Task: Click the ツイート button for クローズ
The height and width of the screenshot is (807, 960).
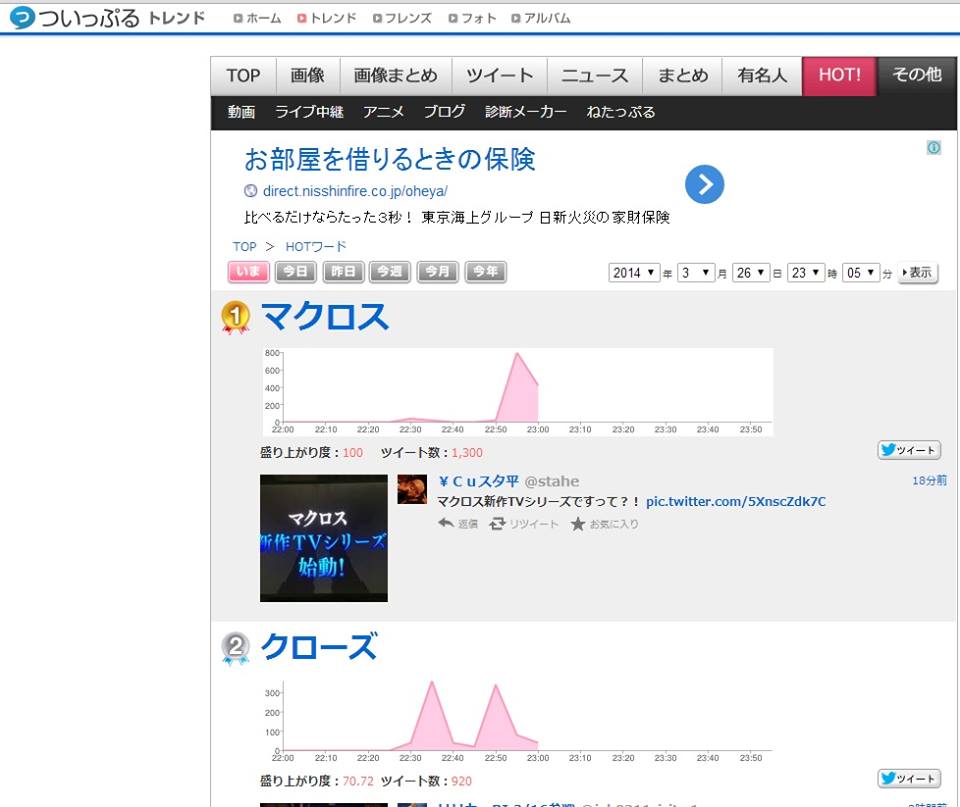Action: click(x=909, y=778)
